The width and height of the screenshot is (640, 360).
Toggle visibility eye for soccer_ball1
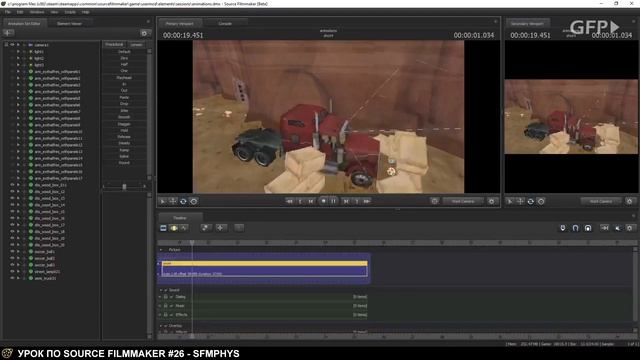tap(12, 251)
